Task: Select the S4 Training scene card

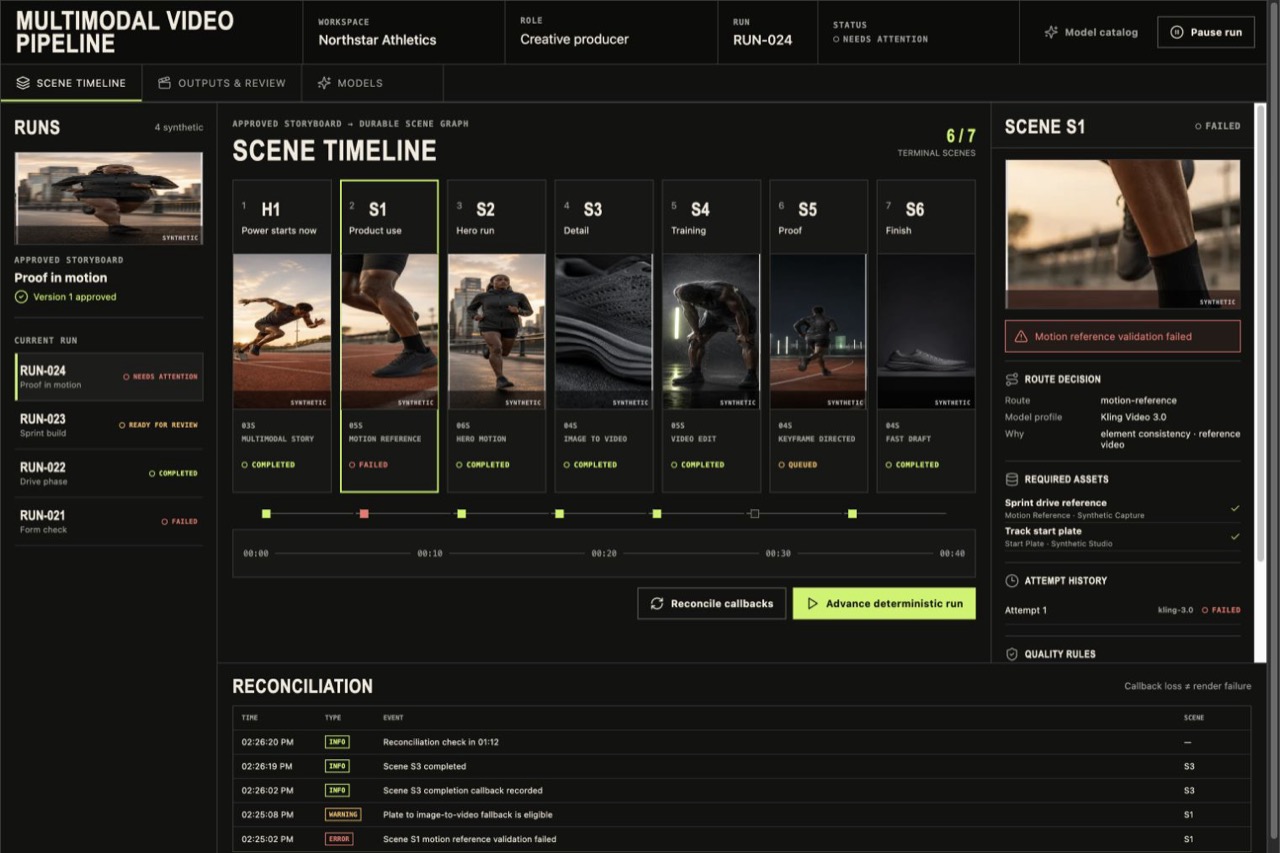Action: click(x=711, y=336)
